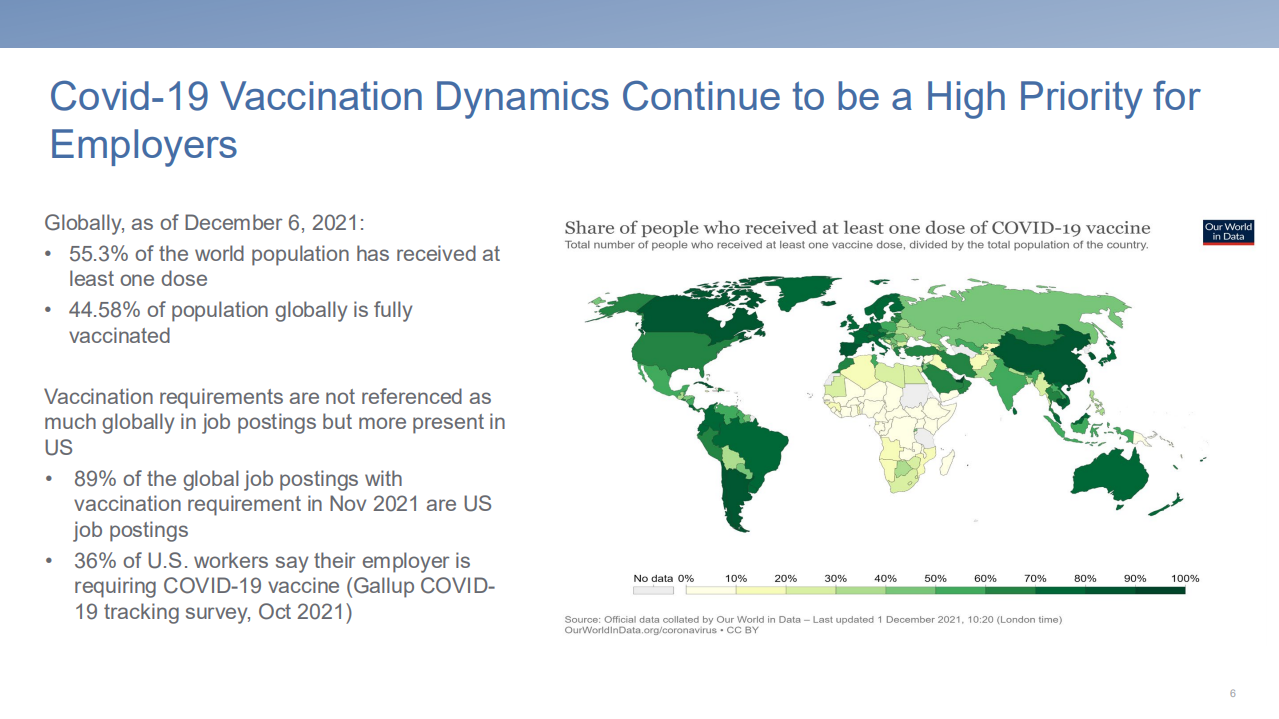Click the darkest green 90%-100% legend swatch
Viewport: 1279px width, 719px height.
(x=1160, y=591)
